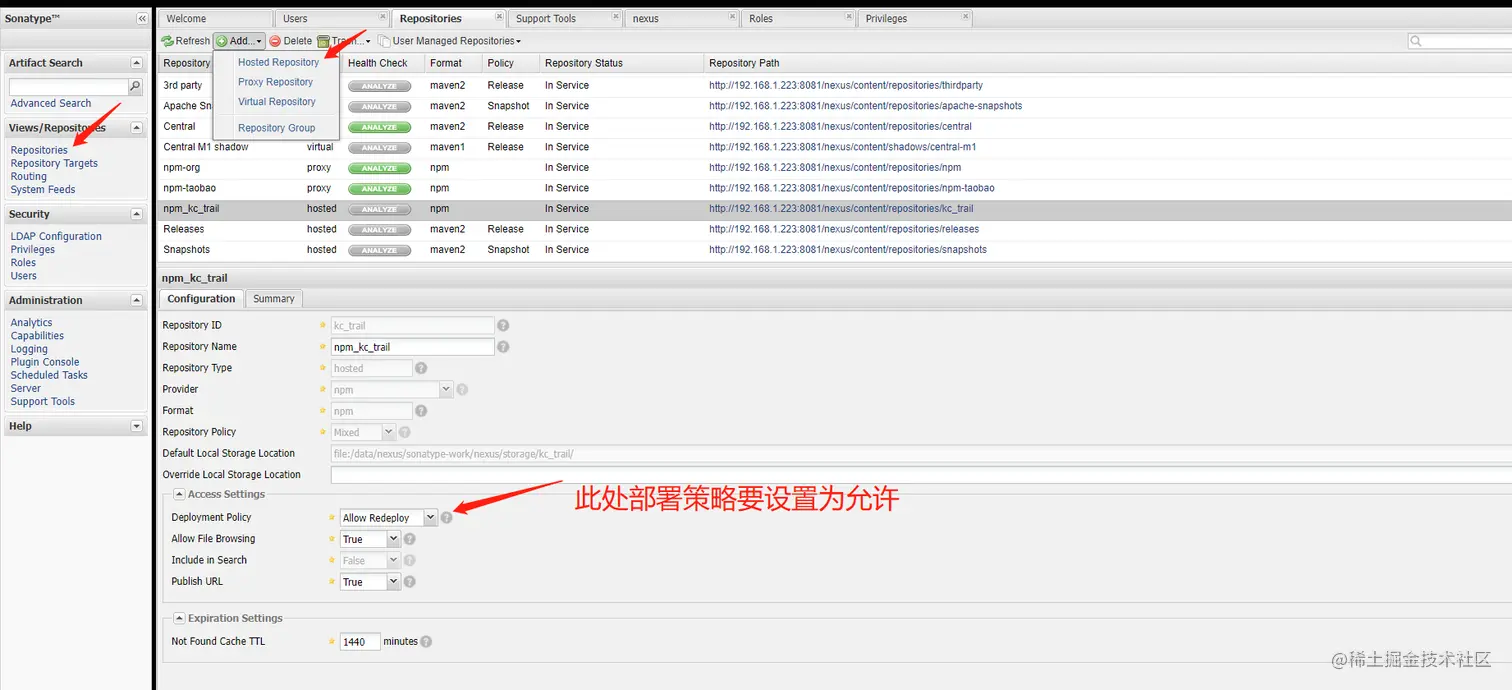Open Plugin Console in the sidebar
The width and height of the screenshot is (1512, 690).
(x=45, y=362)
